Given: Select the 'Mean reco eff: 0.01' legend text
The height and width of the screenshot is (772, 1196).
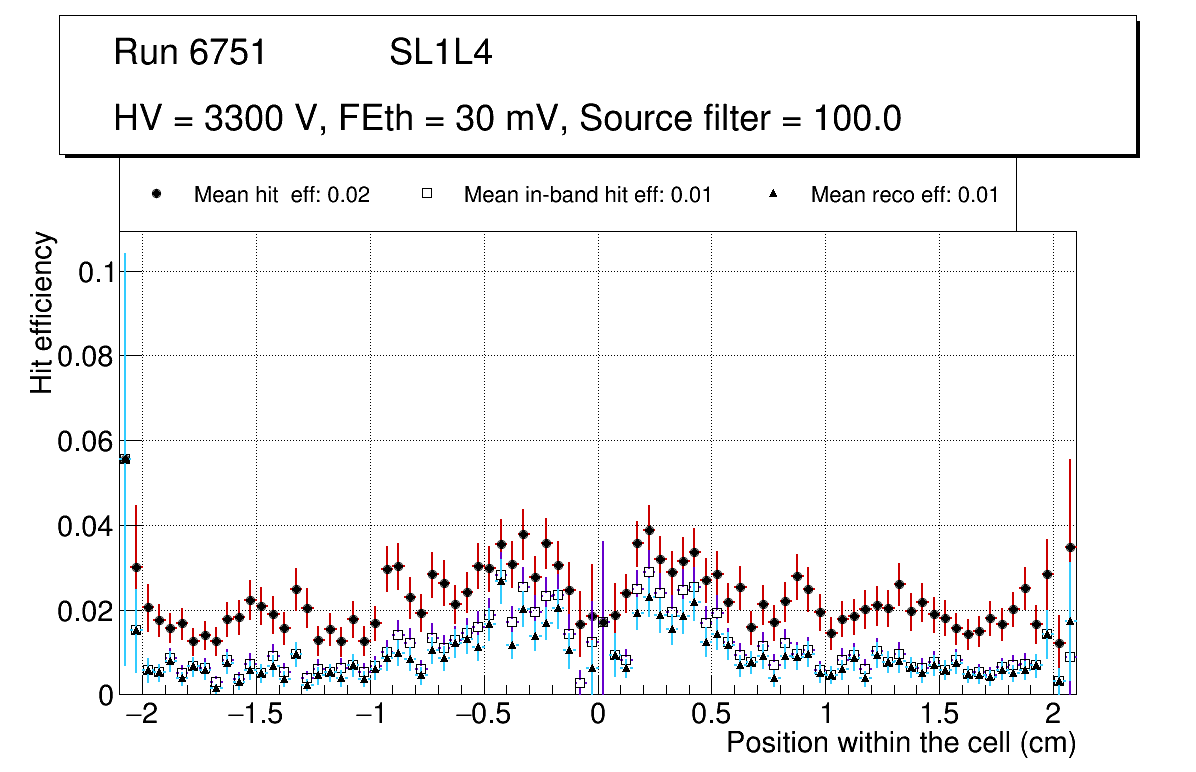Looking at the screenshot, I should (x=904, y=195).
